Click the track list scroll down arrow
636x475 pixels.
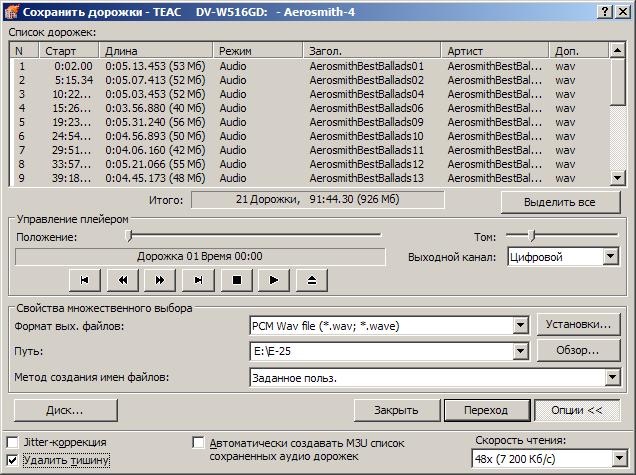click(617, 177)
